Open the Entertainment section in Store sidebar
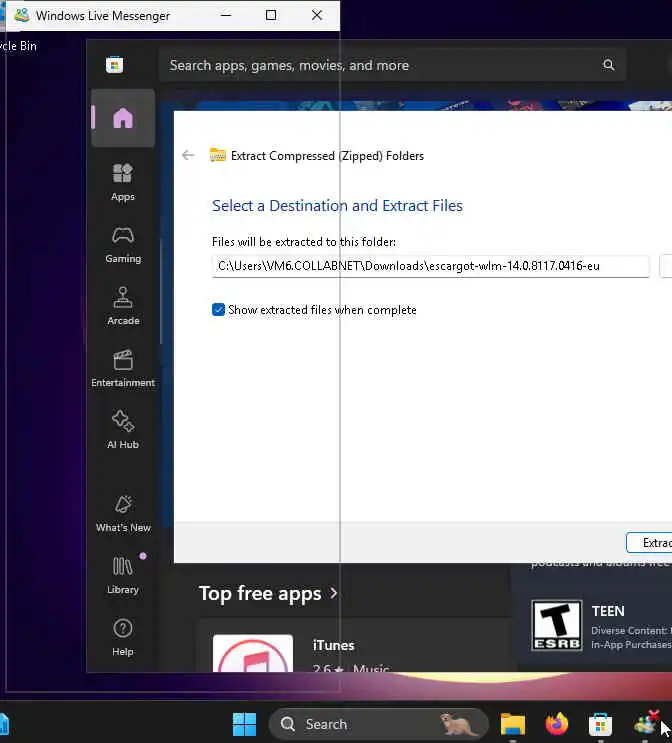This screenshot has width=672, height=743. (x=123, y=369)
